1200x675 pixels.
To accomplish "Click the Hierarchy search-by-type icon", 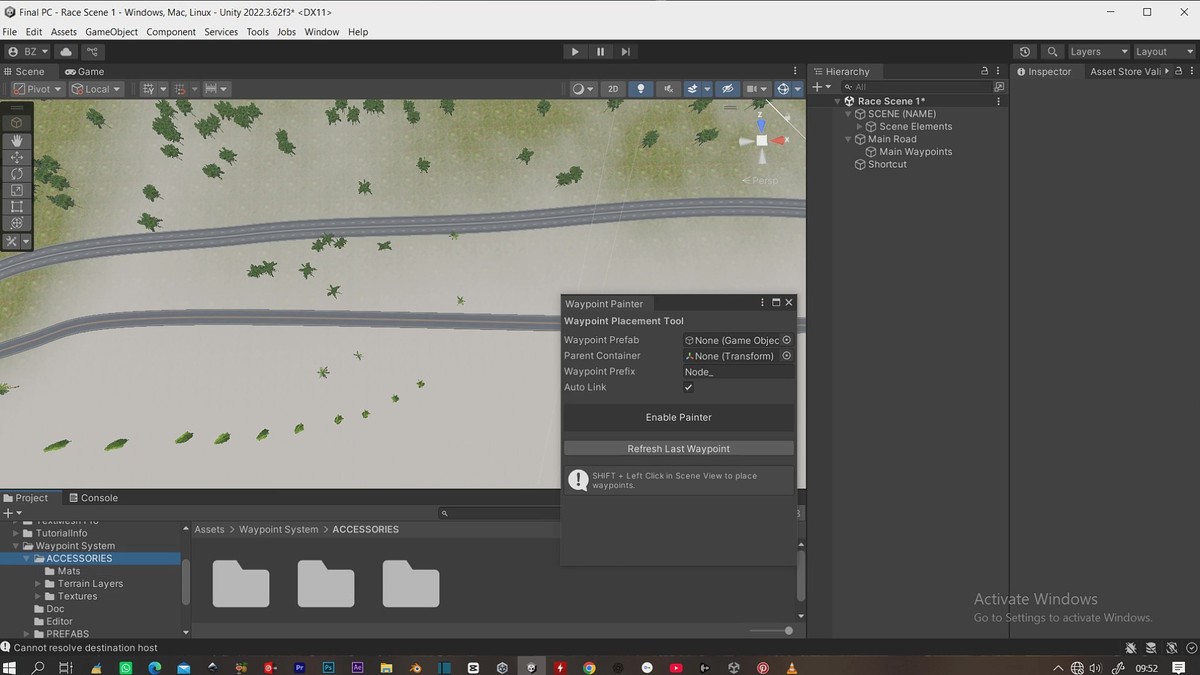I will (x=999, y=87).
